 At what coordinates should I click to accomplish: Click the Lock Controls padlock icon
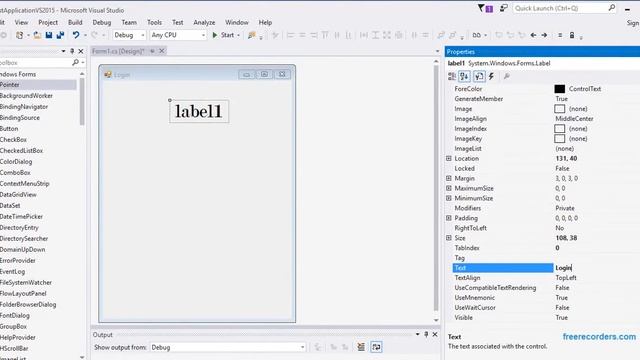(572, 36)
